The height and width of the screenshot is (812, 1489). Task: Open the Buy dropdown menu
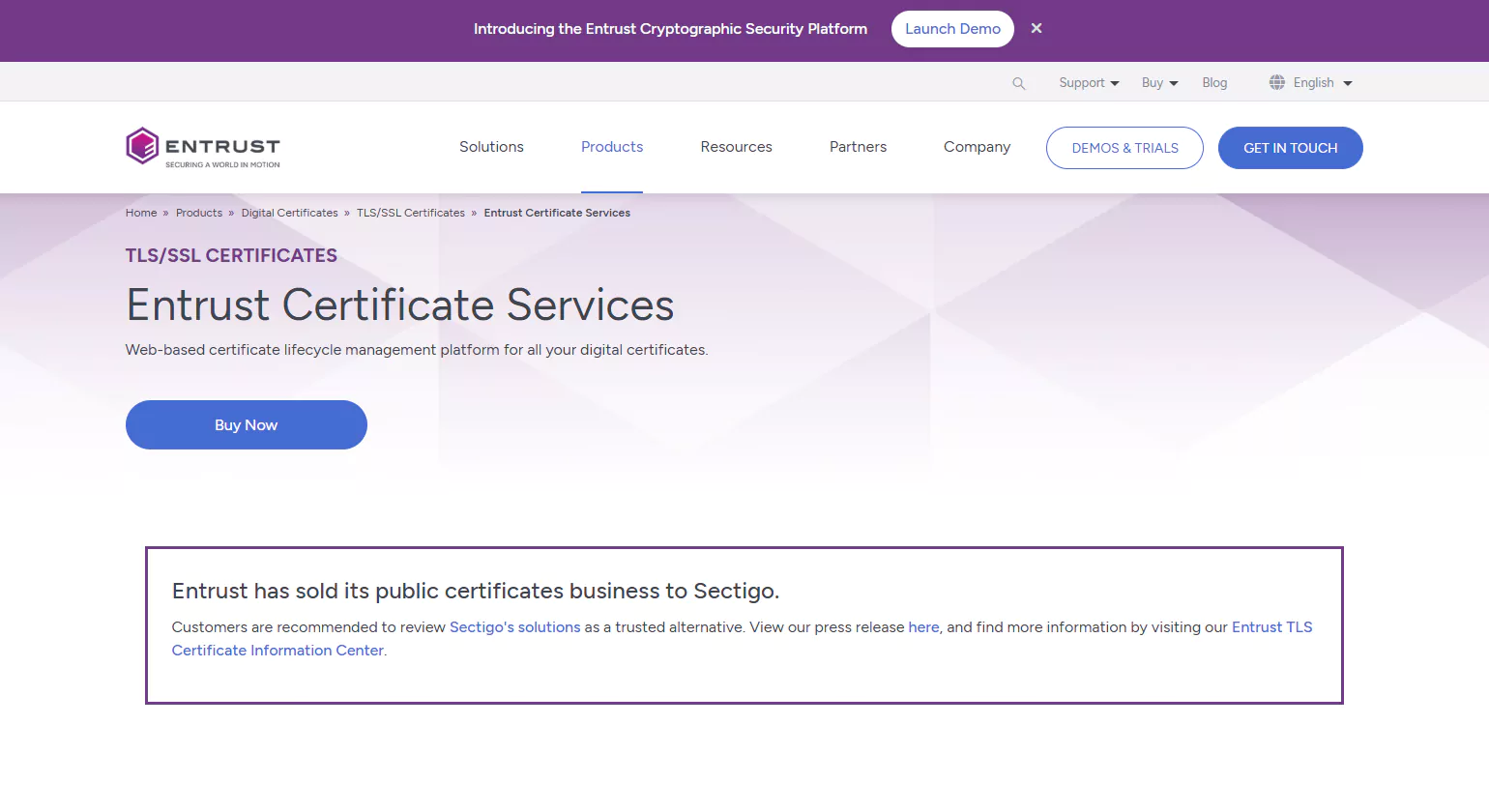[1159, 83]
